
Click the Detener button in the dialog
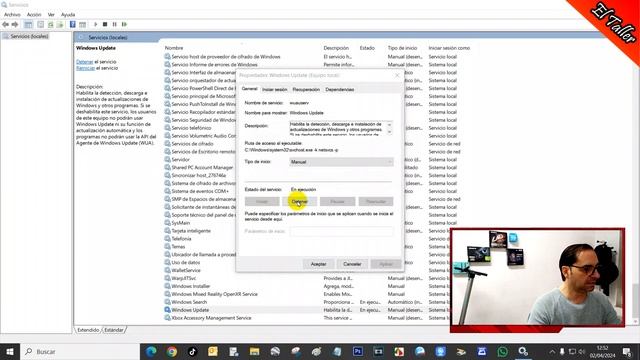coord(300,202)
